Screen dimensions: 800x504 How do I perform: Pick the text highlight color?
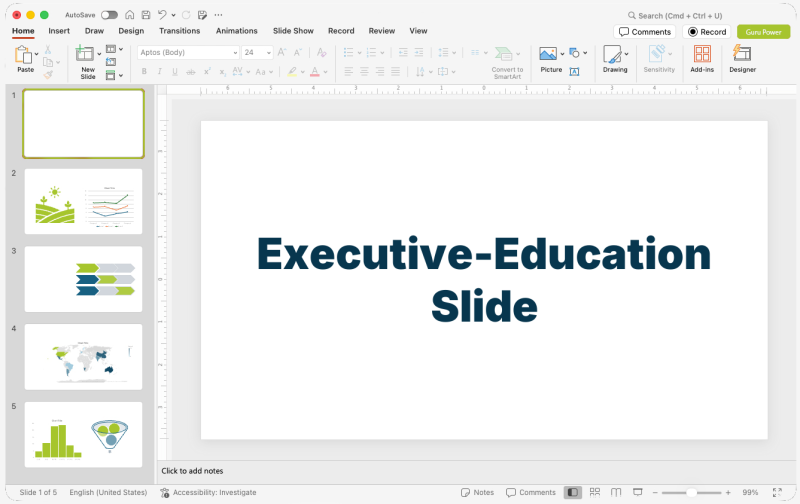(292, 72)
